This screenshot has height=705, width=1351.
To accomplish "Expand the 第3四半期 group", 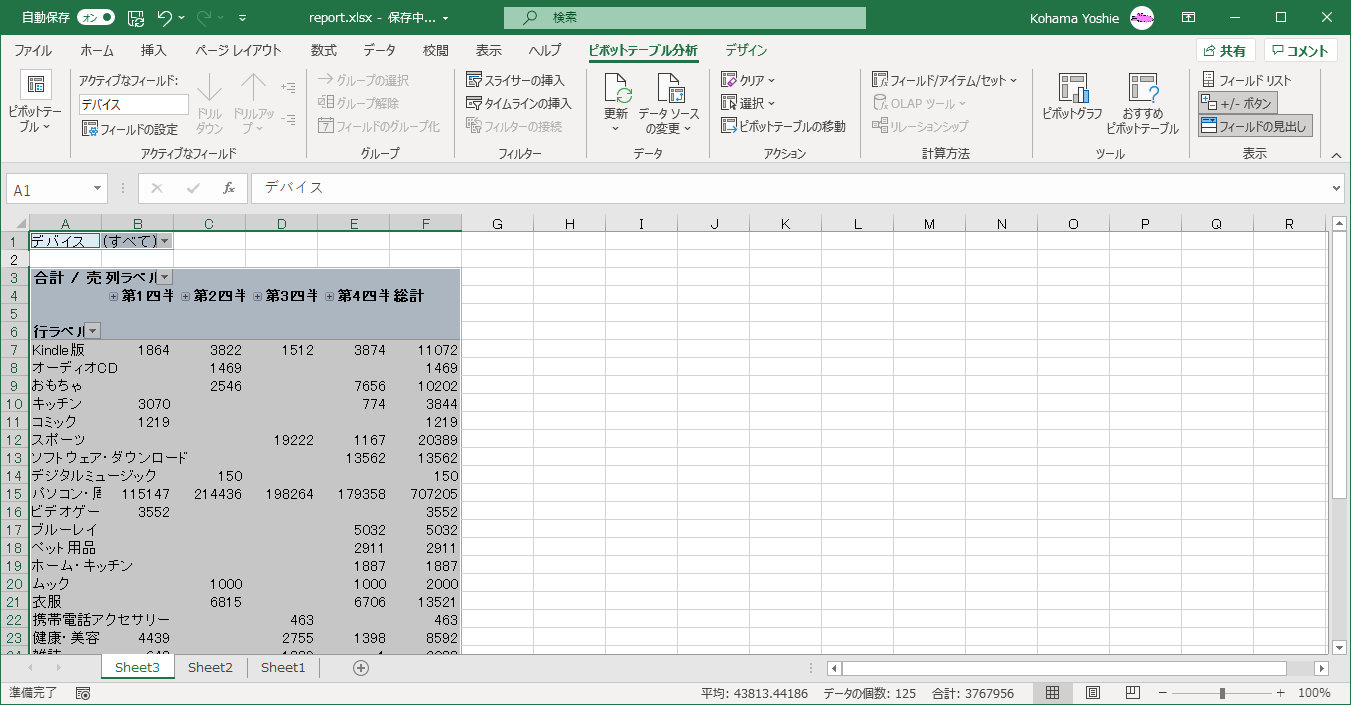I will (x=258, y=296).
